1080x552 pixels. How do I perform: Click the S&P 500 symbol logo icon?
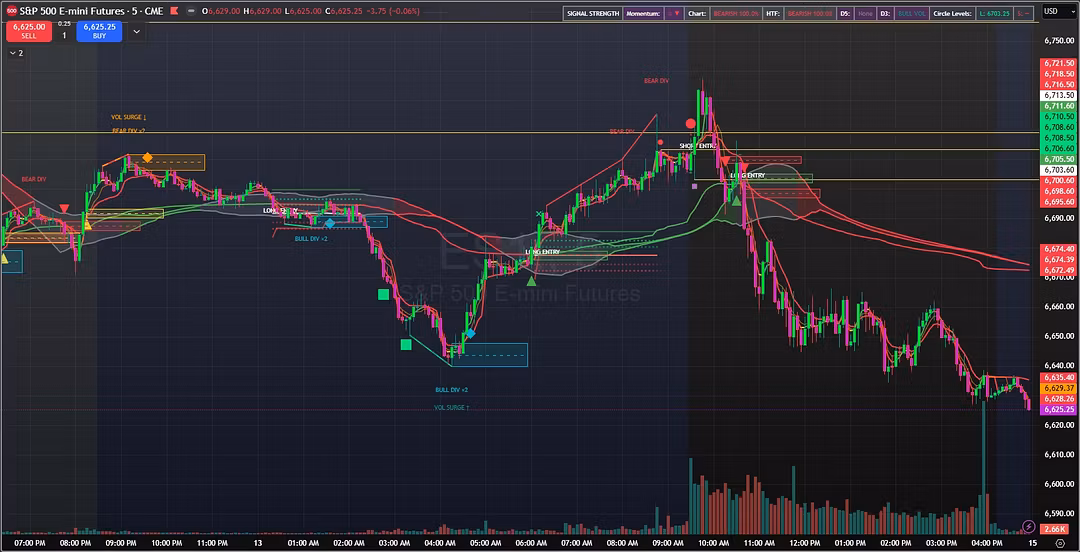click(11, 12)
